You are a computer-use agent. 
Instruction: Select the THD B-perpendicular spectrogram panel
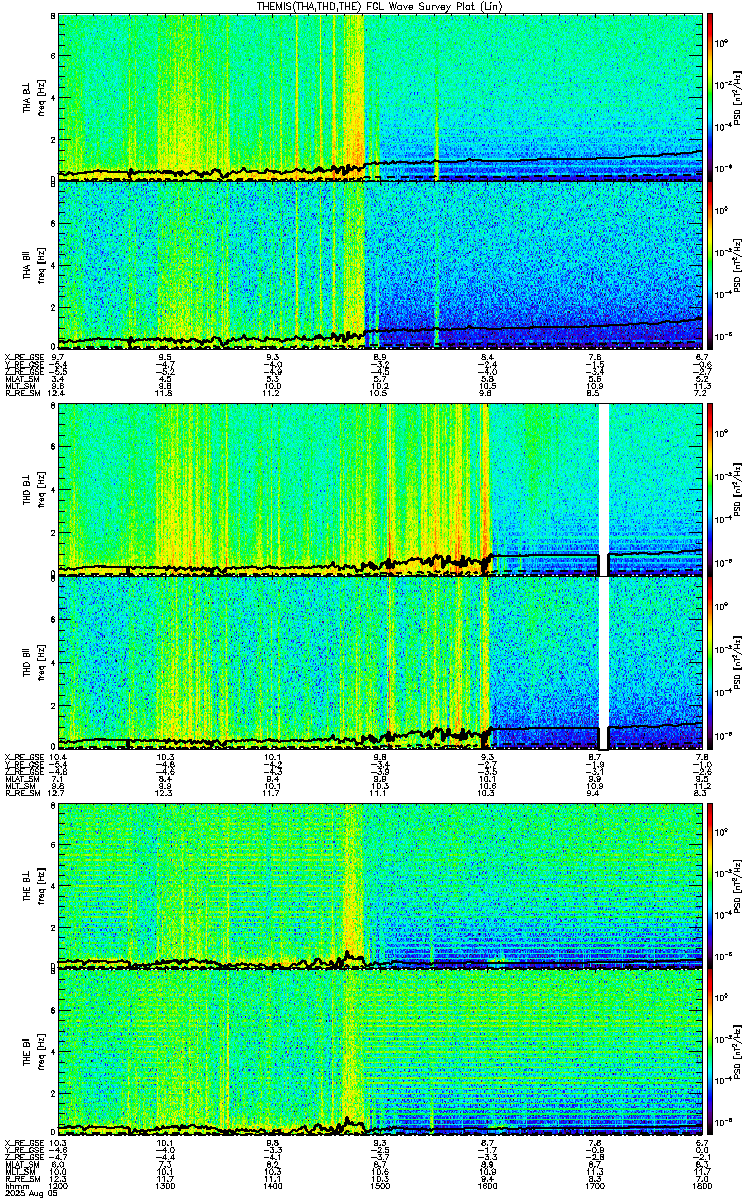coord(380,490)
